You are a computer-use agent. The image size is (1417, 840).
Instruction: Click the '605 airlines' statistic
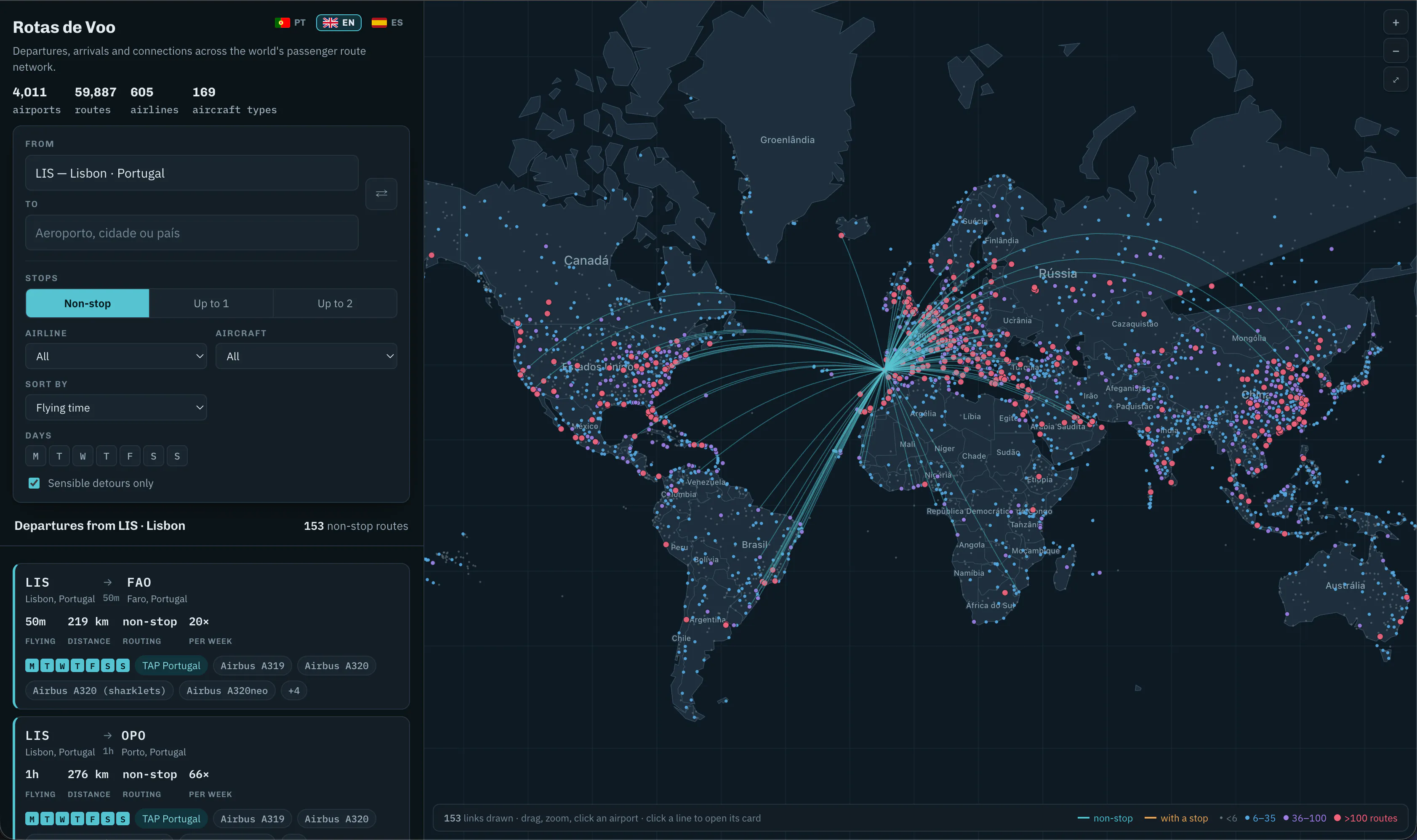tap(154, 100)
